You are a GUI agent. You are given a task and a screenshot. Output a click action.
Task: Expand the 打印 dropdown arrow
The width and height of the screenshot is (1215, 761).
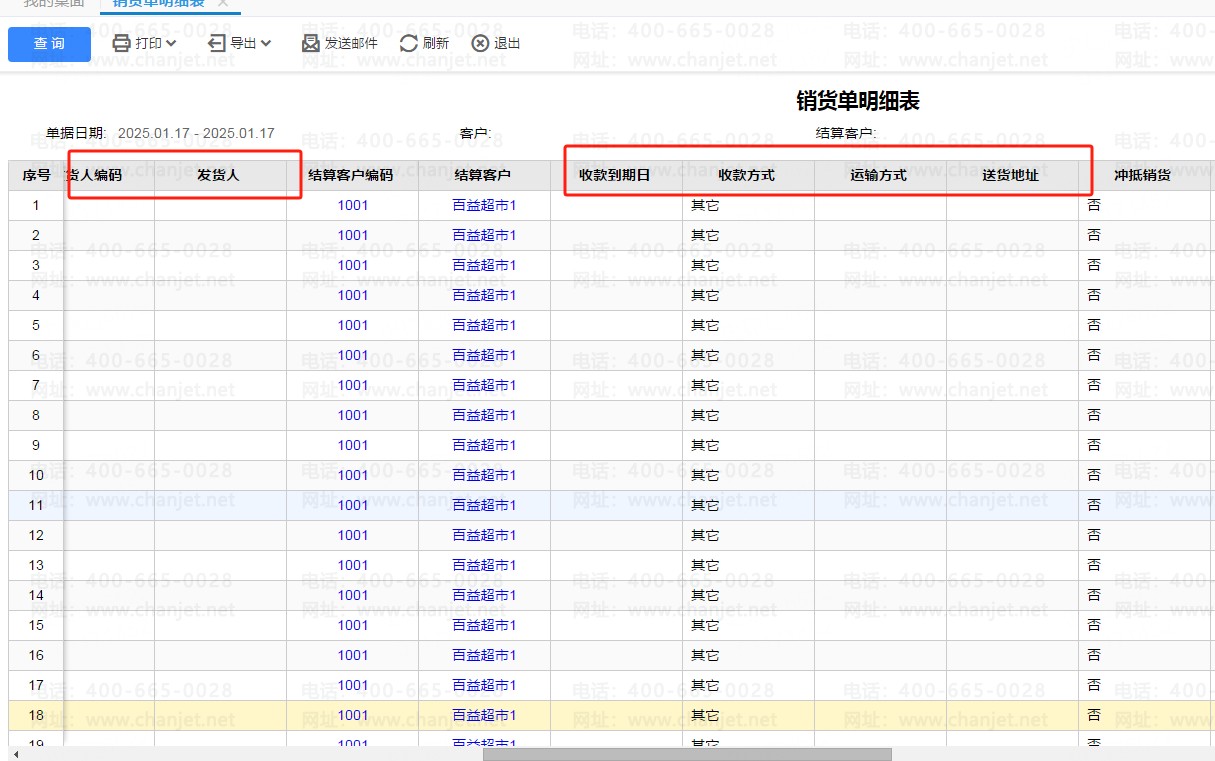(x=171, y=43)
